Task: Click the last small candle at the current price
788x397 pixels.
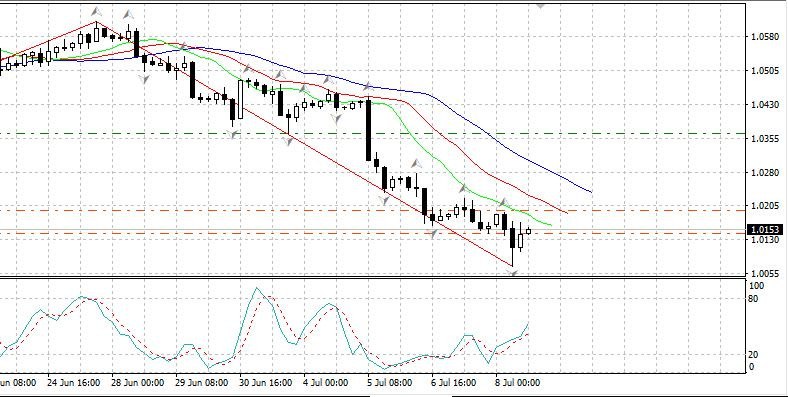Action: click(x=528, y=231)
